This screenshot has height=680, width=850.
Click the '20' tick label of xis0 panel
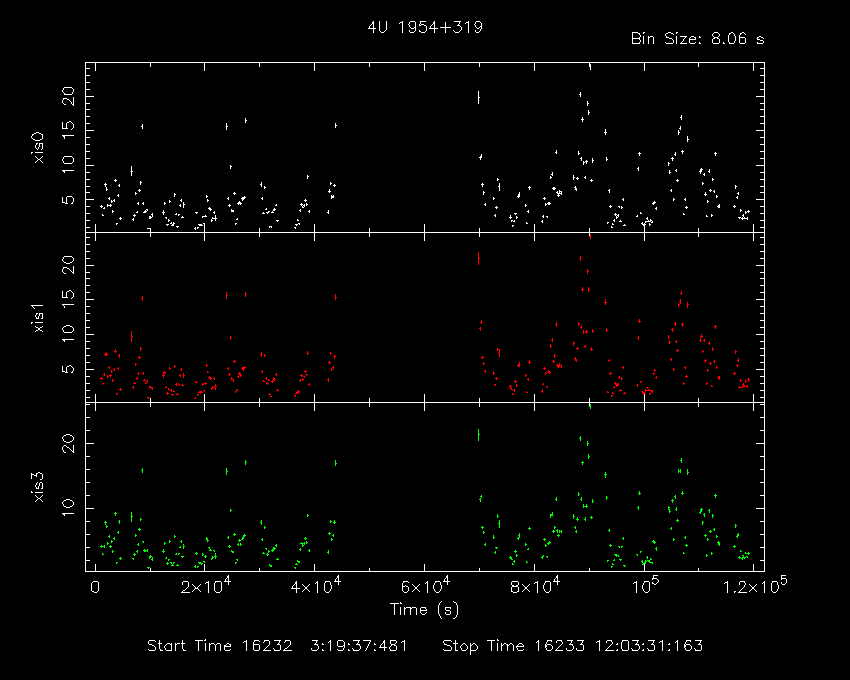tap(69, 96)
